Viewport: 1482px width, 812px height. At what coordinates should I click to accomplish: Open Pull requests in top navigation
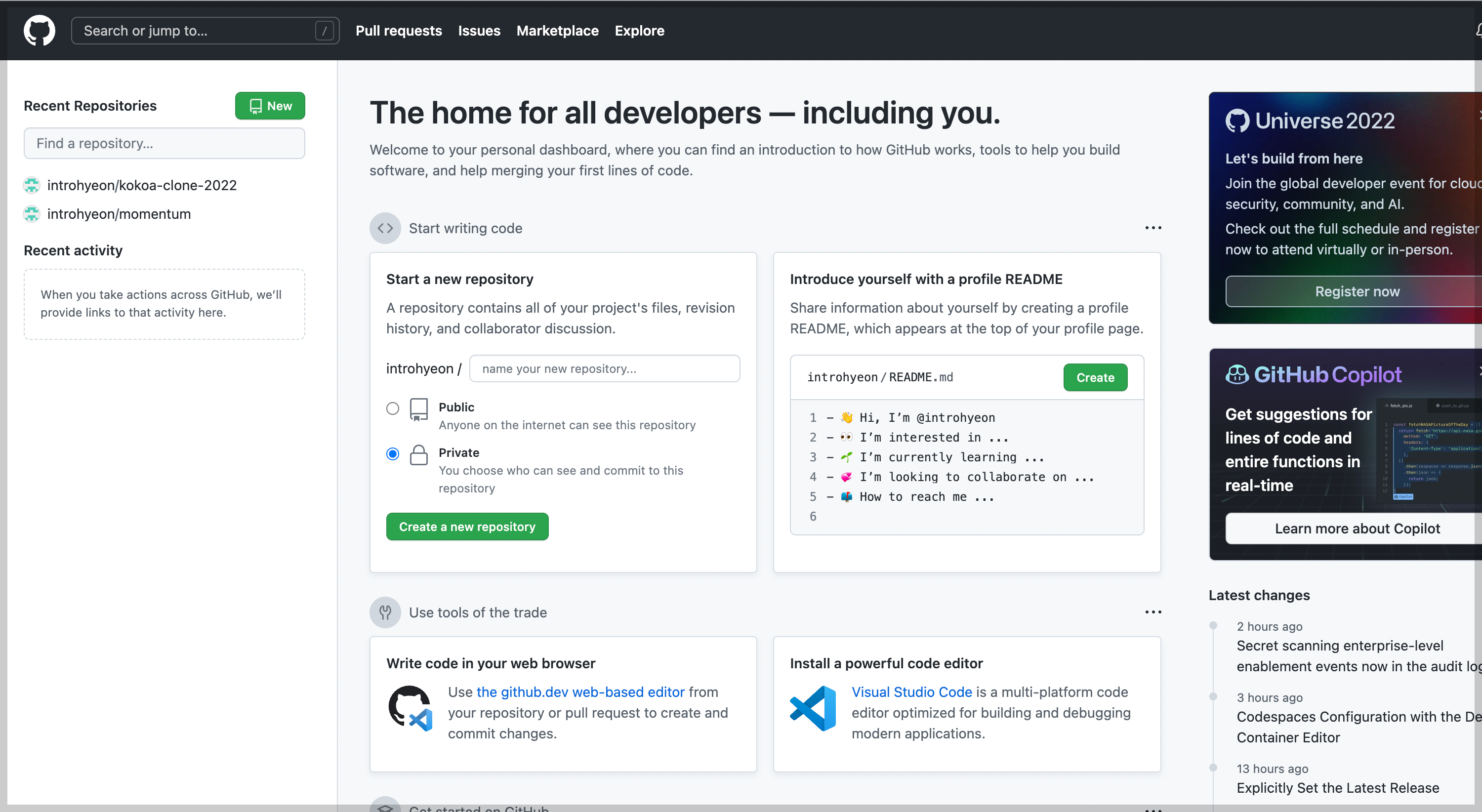[399, 31]
